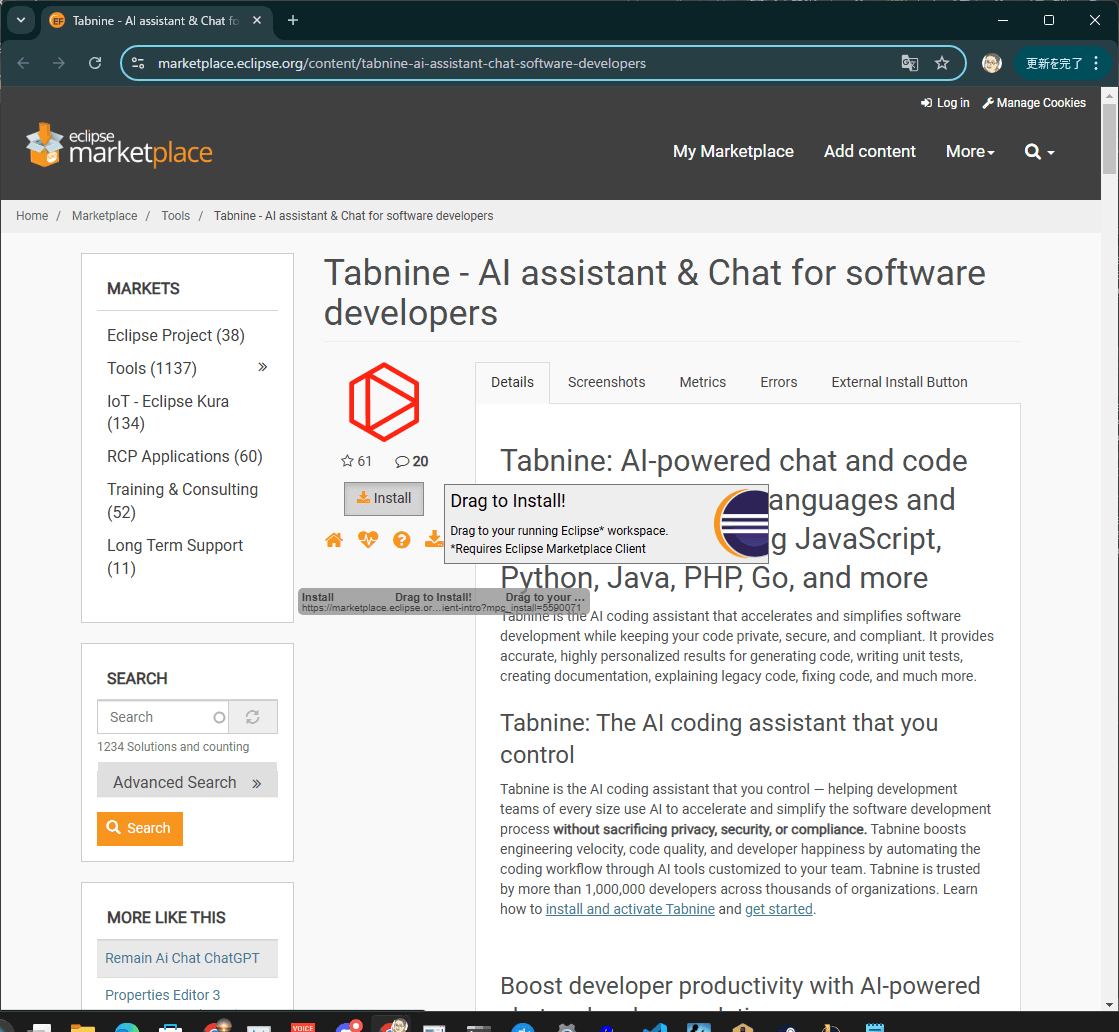Click the Eclipse Marketplace logo
This screenshot has width=1119, height=1032.
coord(119,146)
